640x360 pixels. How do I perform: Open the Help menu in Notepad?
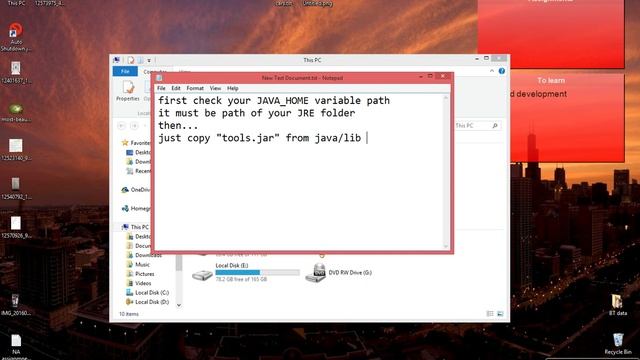233,88
